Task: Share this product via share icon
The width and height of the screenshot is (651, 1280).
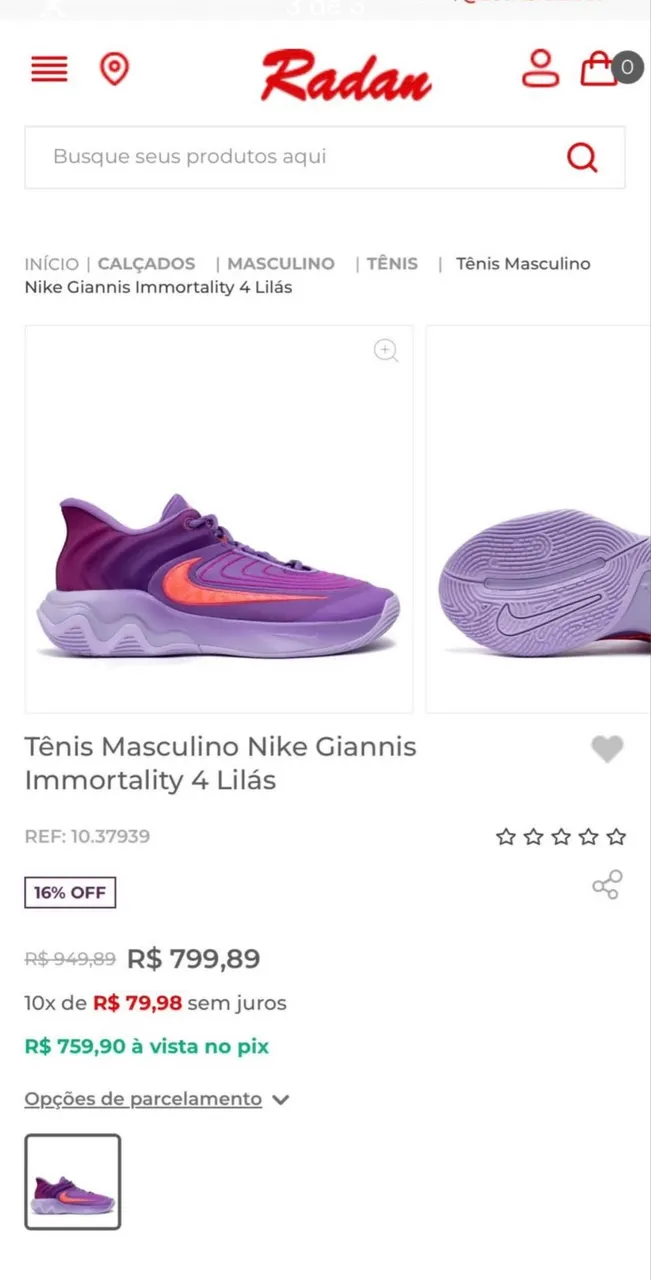Action: click(x=607, y=885)
